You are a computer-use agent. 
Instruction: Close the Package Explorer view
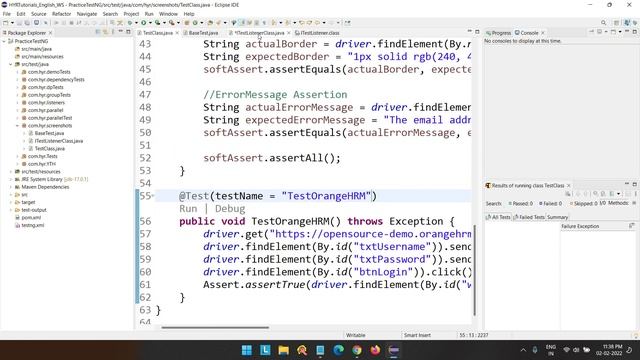click(x=50, y=33)
